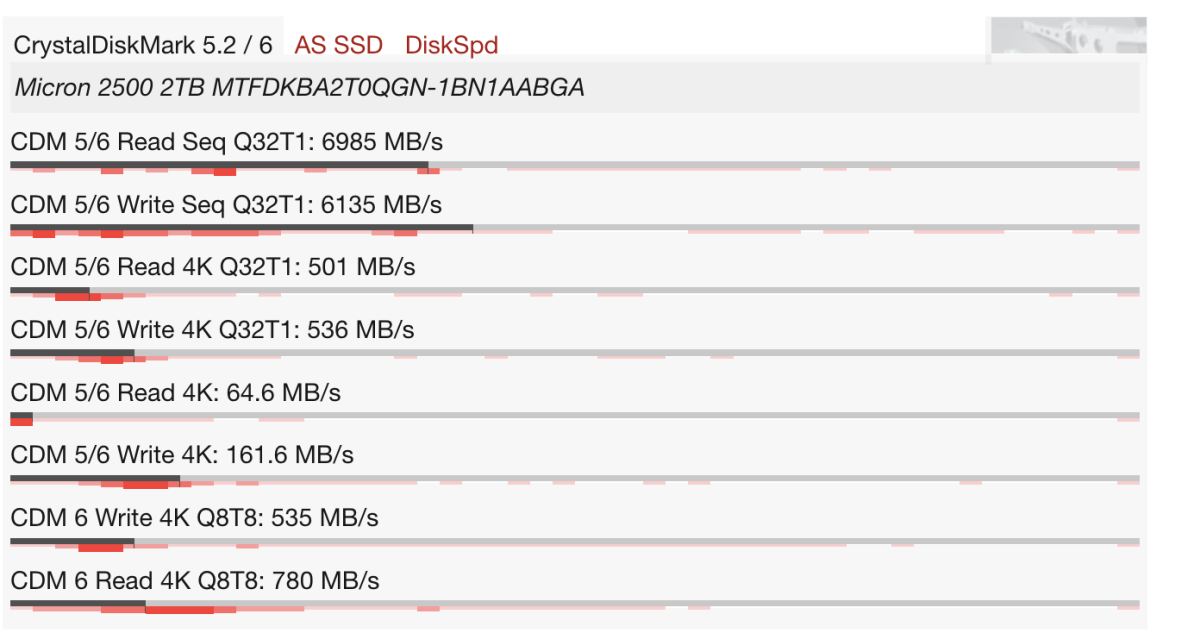Select the CrystalDiskMark 5.2 / 6 tab
The height and width of the screenshot is (633, 1200).
143,45
